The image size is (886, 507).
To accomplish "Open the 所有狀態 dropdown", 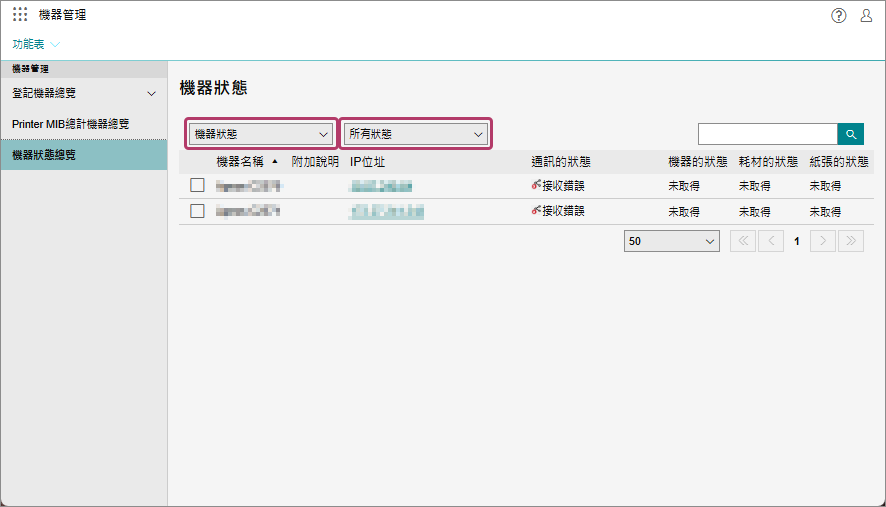I will (x=416, y=133).
